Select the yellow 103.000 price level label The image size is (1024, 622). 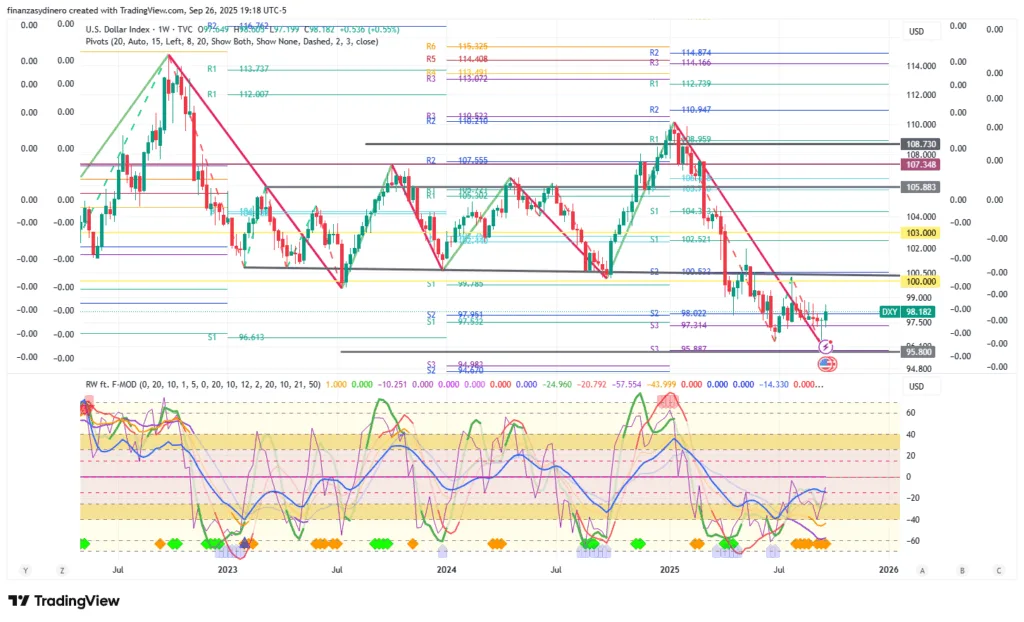921,232
